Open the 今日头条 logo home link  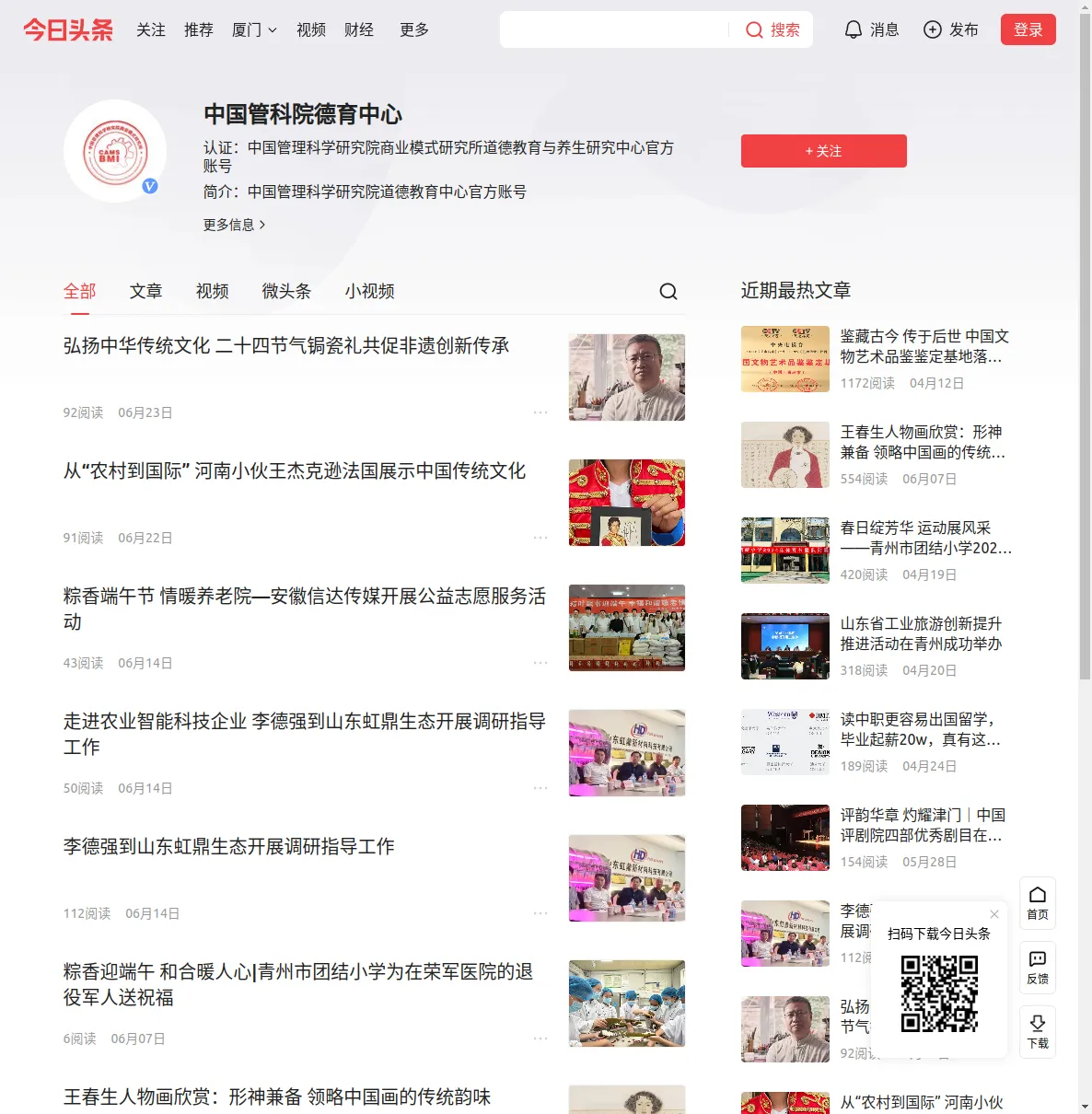point(68,29)
